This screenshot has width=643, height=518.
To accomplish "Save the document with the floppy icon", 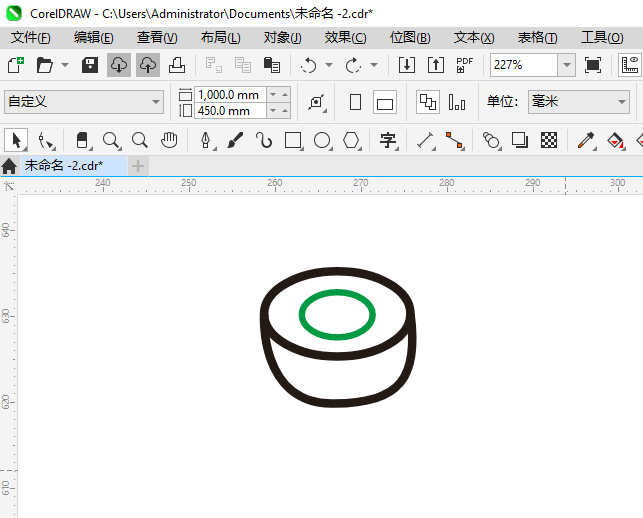I will tap(90, 65).
